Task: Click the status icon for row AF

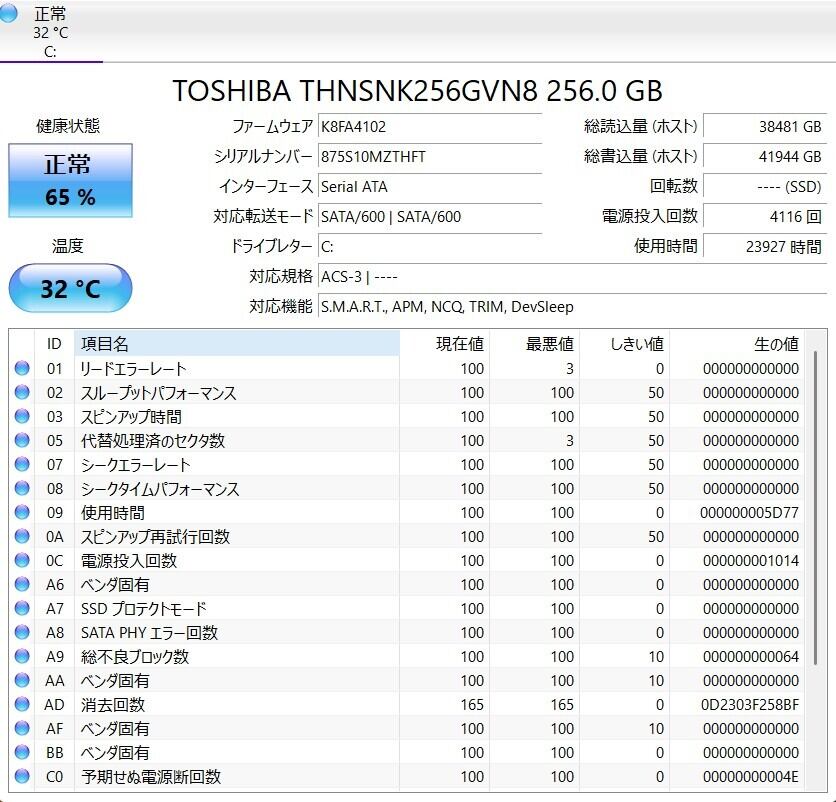Action: [22, 728]
